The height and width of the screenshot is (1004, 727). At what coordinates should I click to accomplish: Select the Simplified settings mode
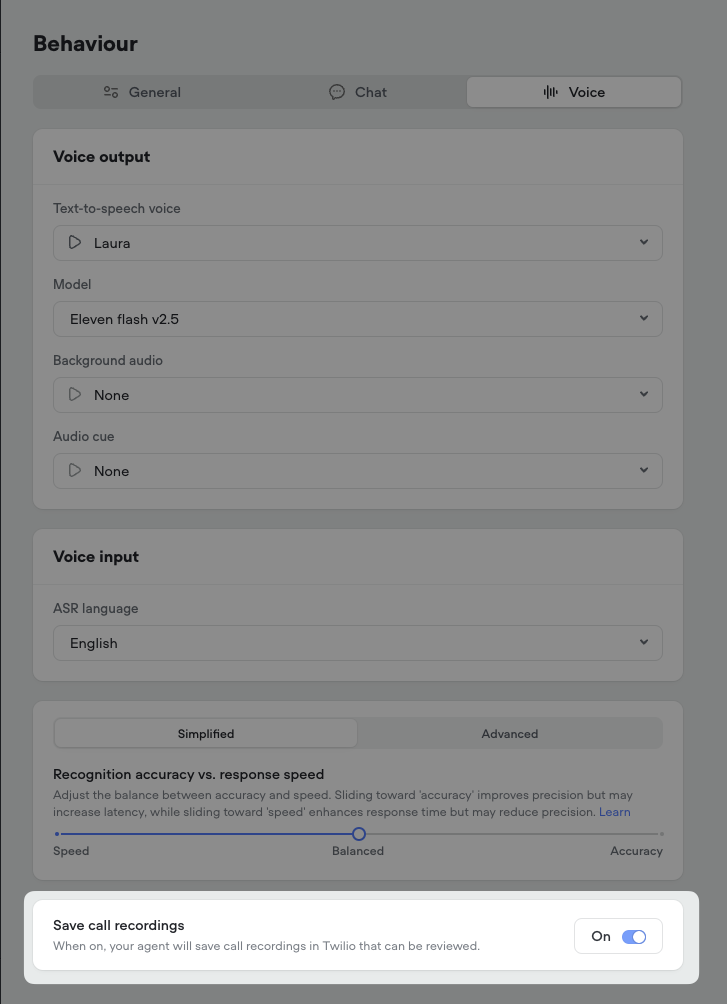click(x=206, y=733)
